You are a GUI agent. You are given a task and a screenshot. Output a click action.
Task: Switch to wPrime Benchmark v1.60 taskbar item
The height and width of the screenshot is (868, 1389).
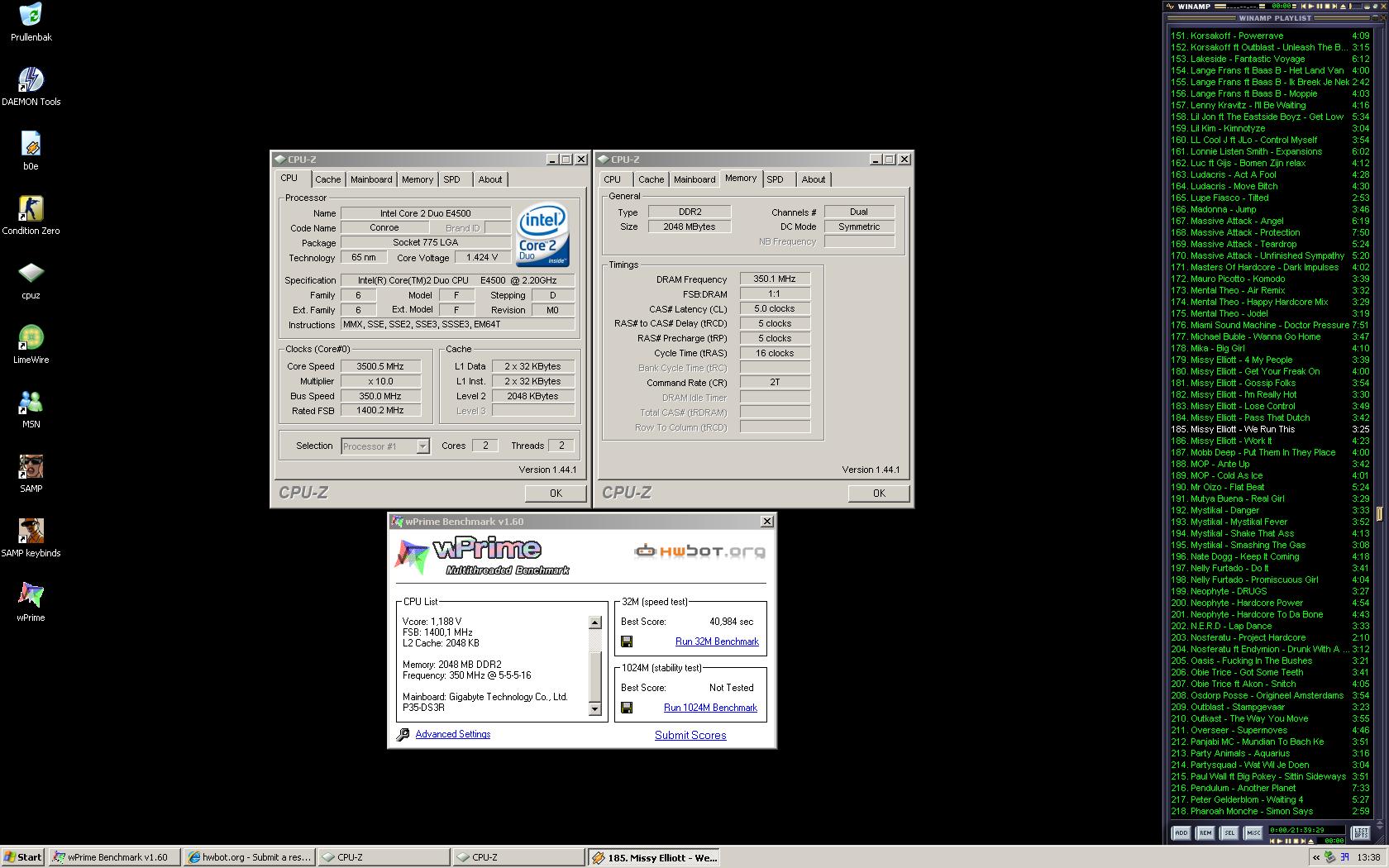[113, 857]
